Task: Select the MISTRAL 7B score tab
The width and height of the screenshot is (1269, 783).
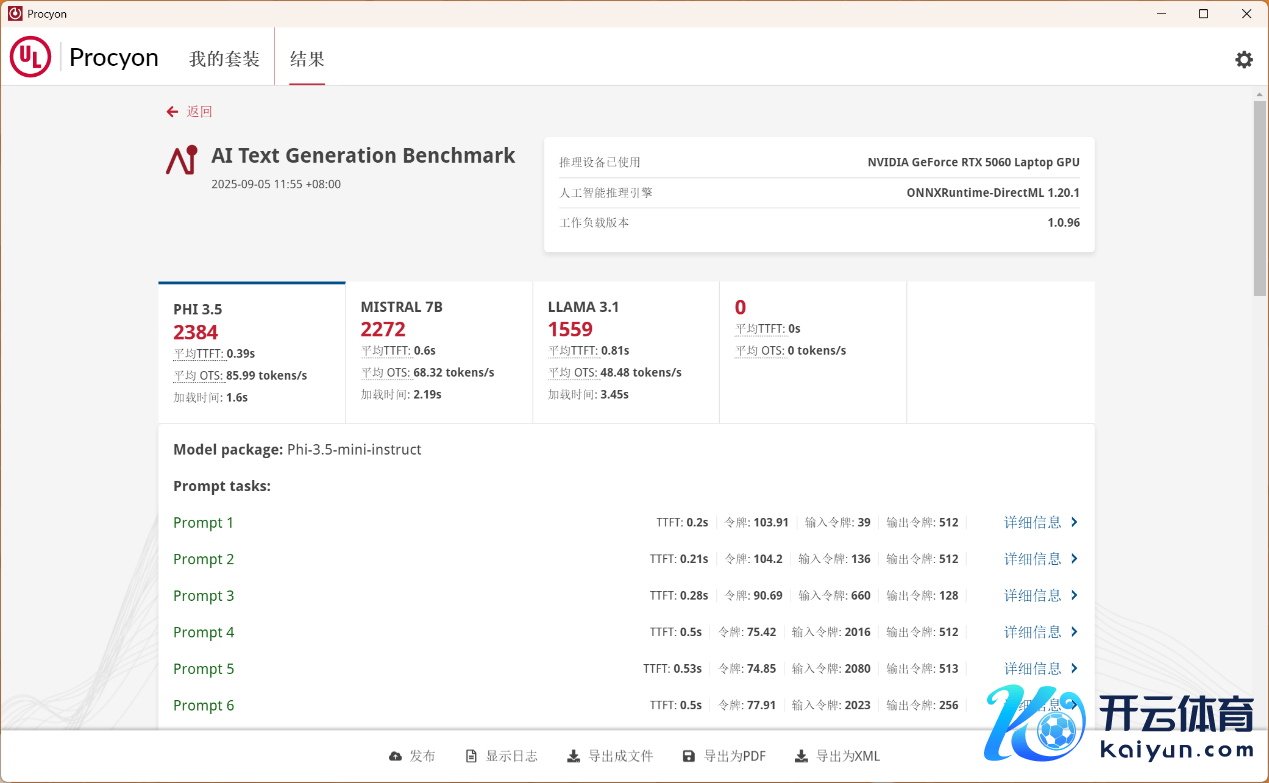Action: [438, 352]
